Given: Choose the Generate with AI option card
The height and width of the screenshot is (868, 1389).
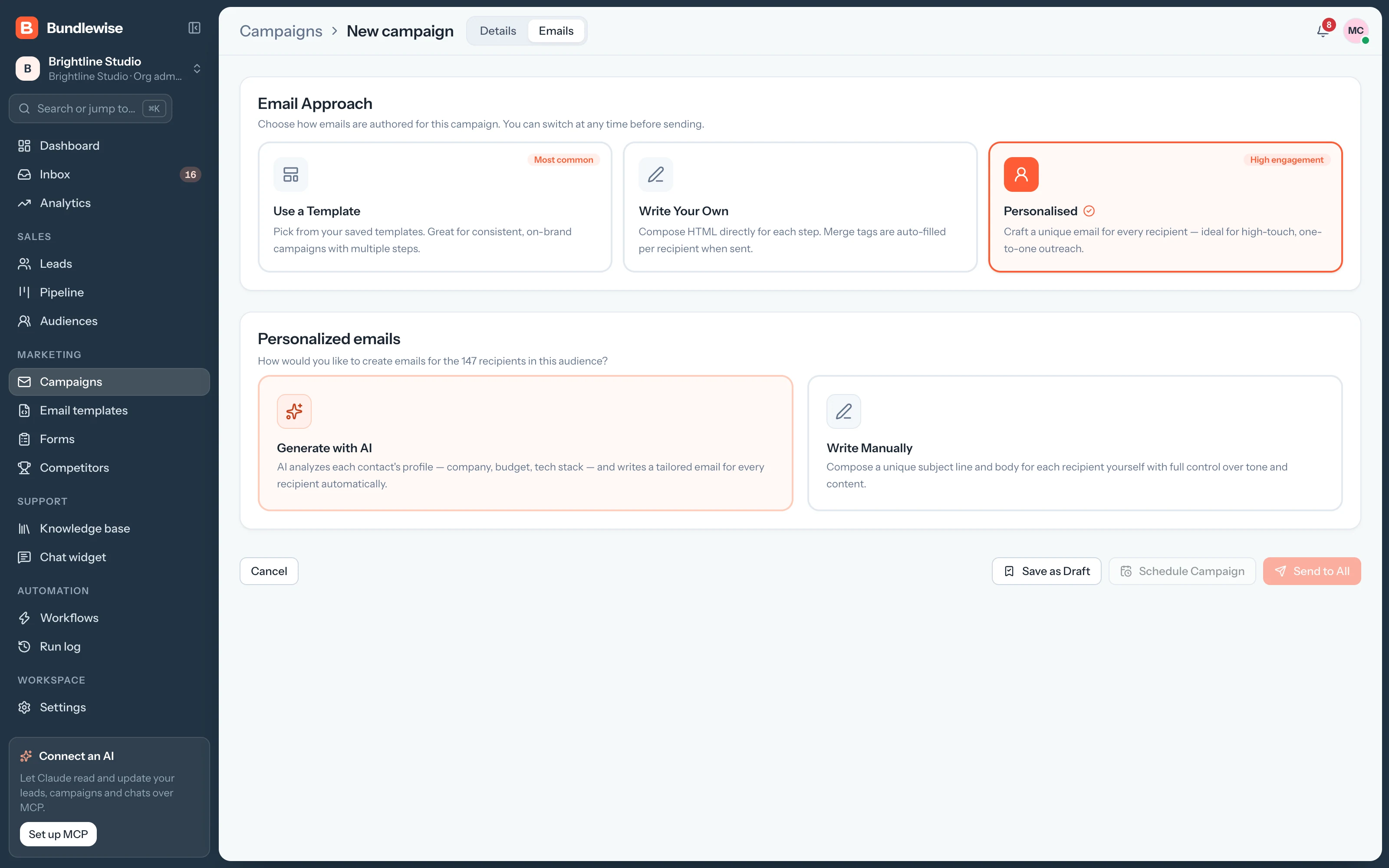Looking at the screenshot, I should [x=525, y=443].
